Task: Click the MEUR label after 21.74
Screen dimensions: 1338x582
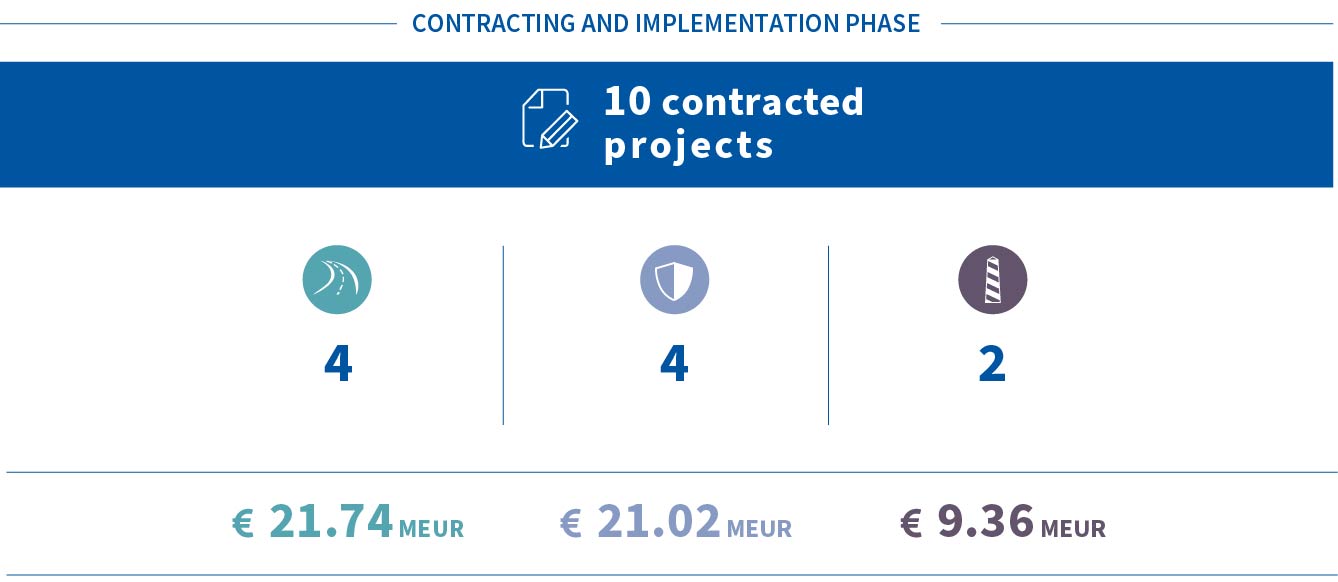Action: coord(431,529)
